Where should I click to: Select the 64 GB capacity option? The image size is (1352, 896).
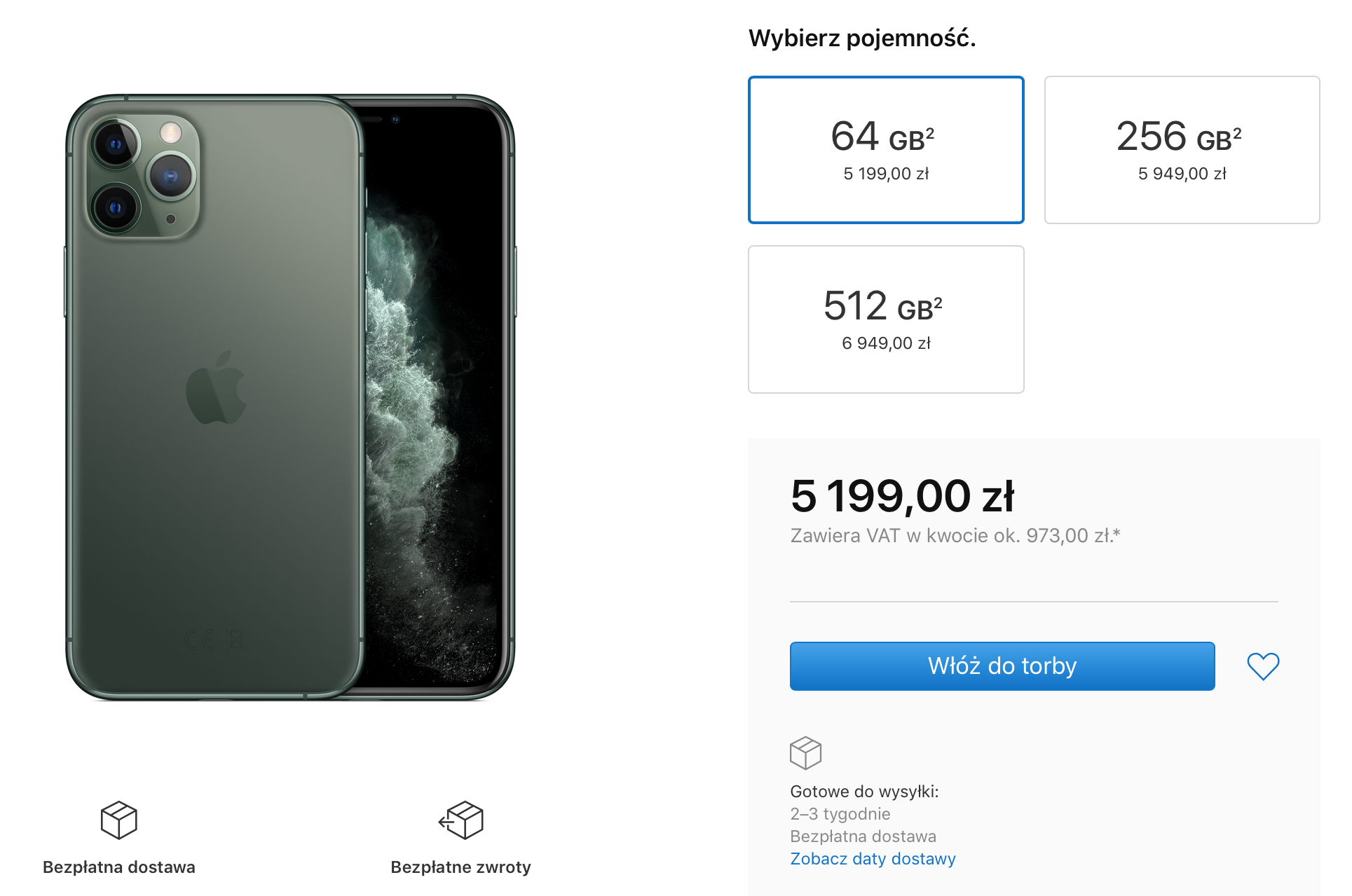(886, 150)
